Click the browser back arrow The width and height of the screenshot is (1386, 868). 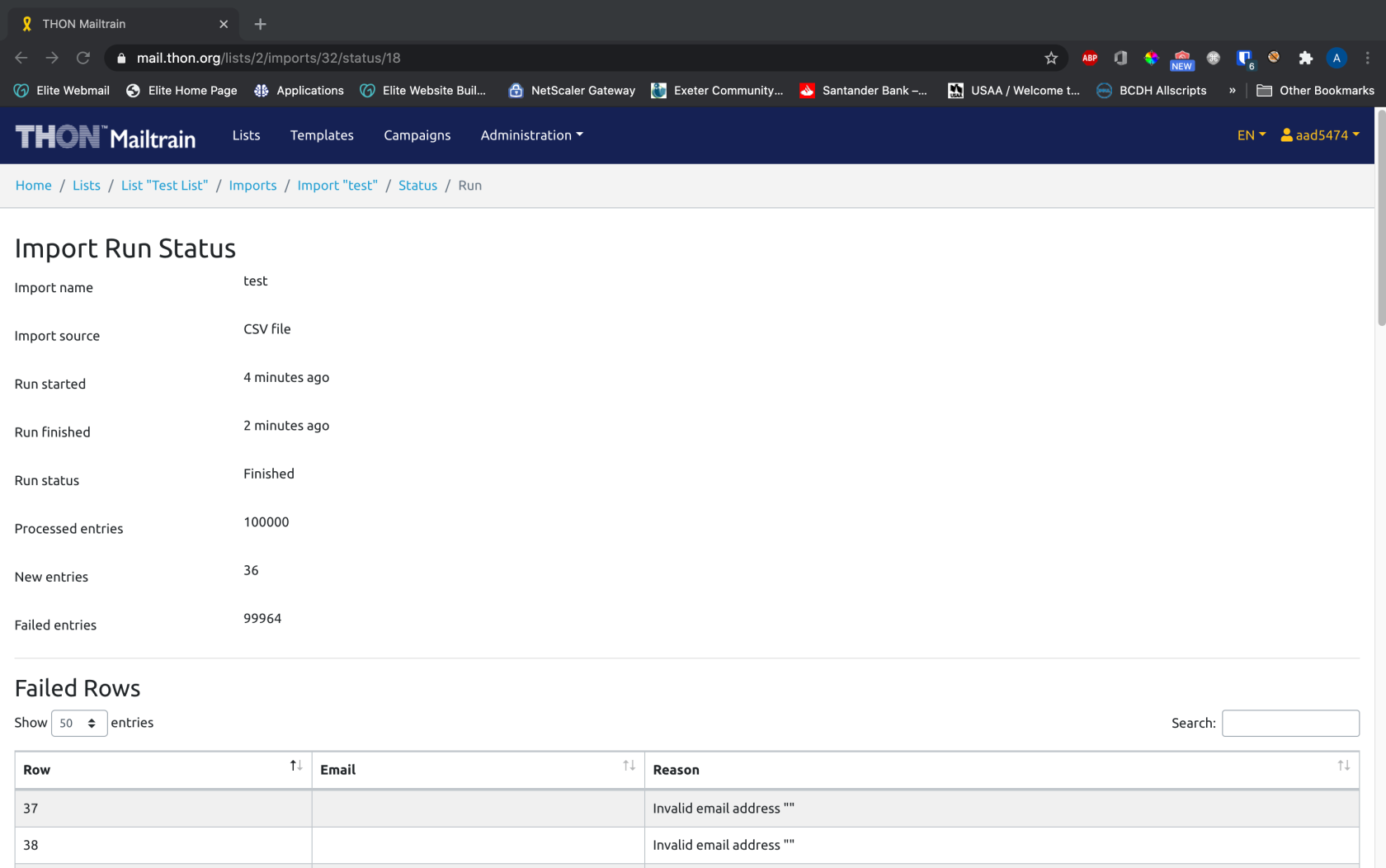coord(21,58)
